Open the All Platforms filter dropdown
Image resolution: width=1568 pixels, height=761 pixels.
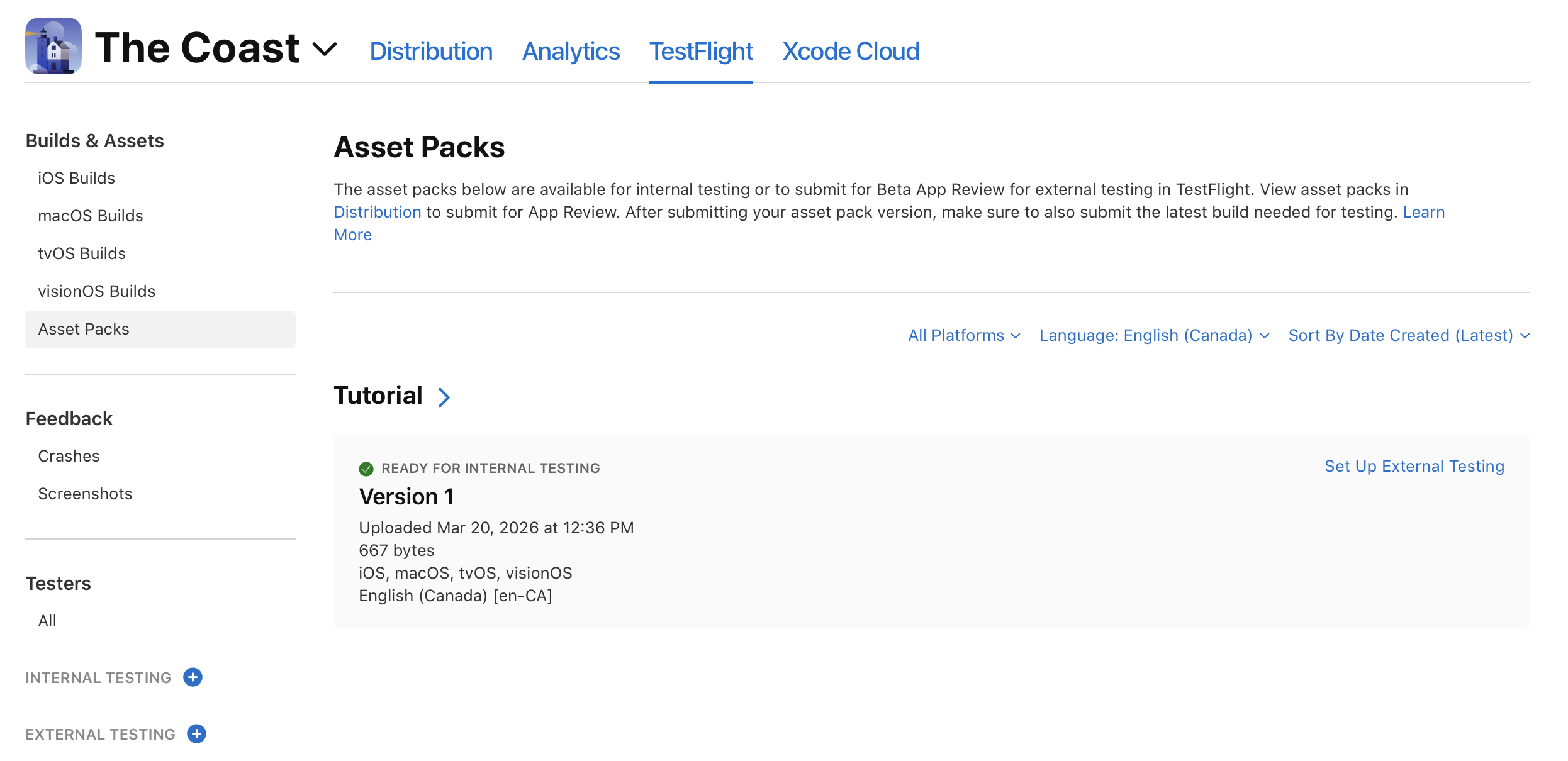(964, 335)
